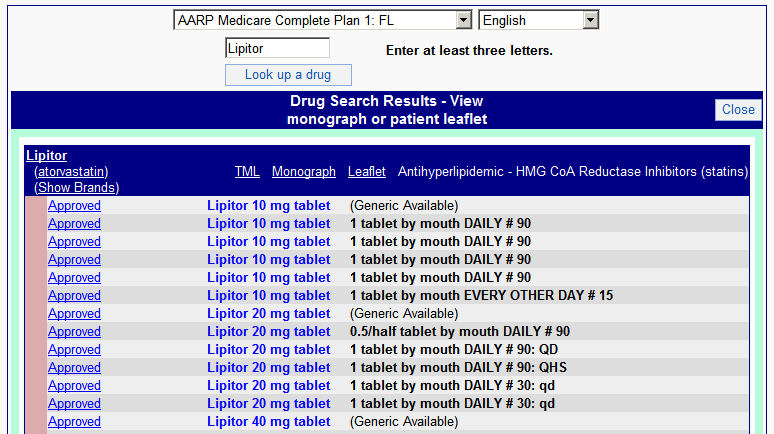The width and height of the screenshot is (774, 434).
Task: Click Approved link for Lipitor 40 mg tablet row
Action: (74, 422)
